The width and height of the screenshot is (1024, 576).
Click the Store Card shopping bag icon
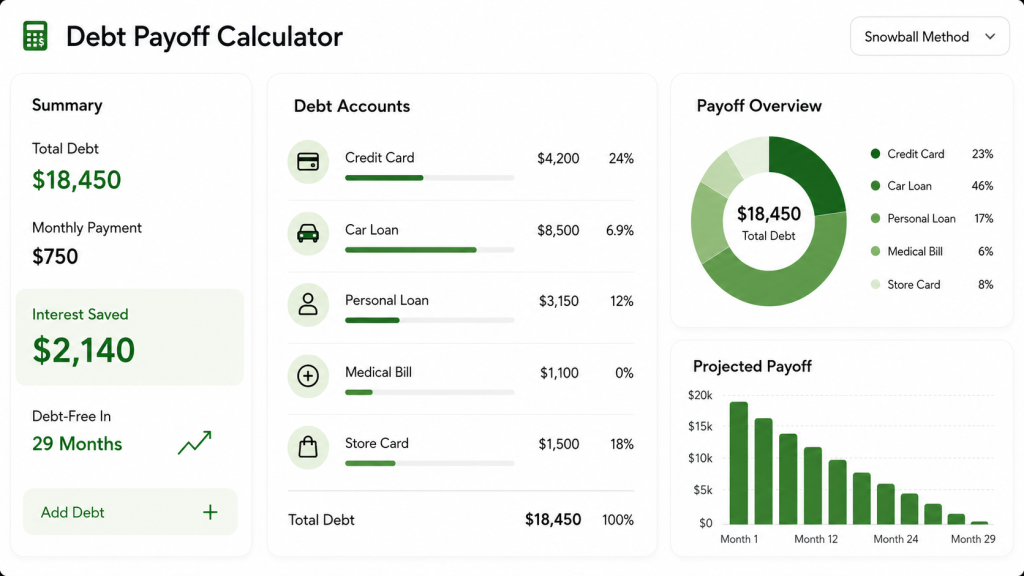coord(308,447)
